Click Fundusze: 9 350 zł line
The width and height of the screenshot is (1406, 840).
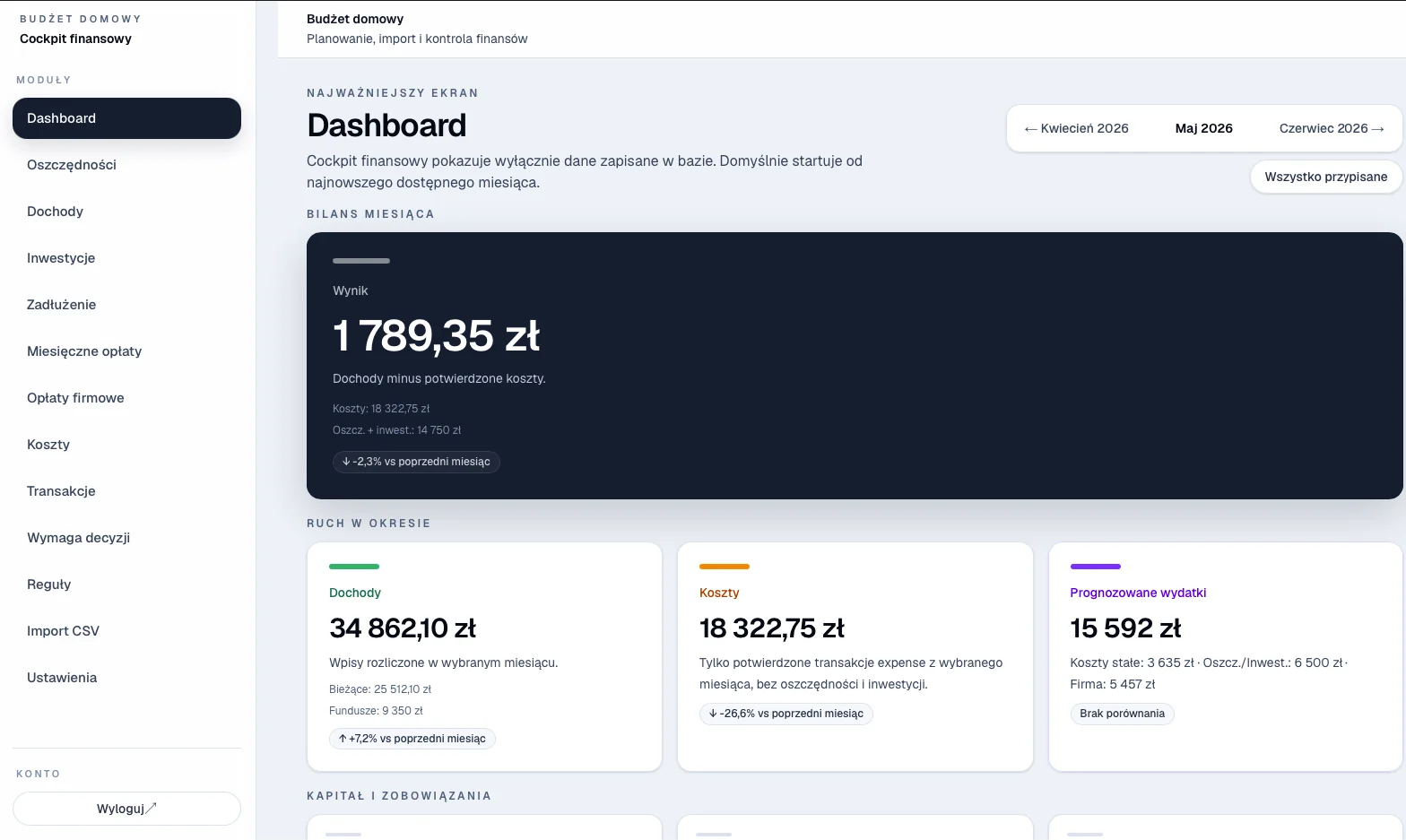click(376, 711)
